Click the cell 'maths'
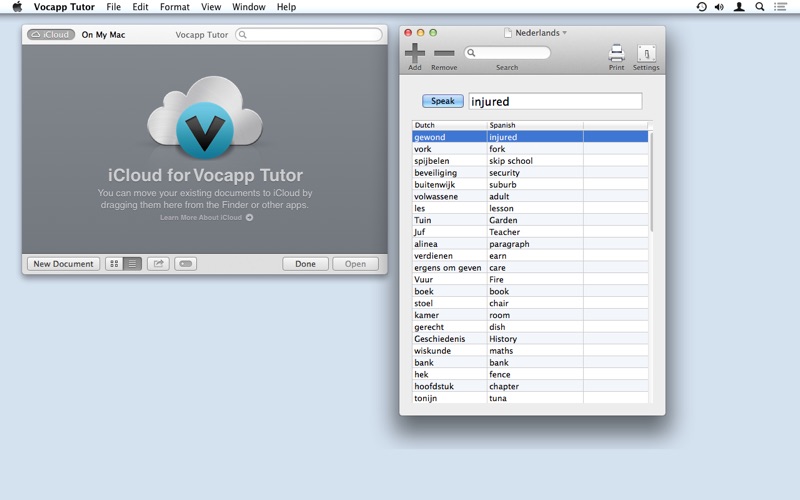The image size is (800, 500). click(x=535, y=351)
